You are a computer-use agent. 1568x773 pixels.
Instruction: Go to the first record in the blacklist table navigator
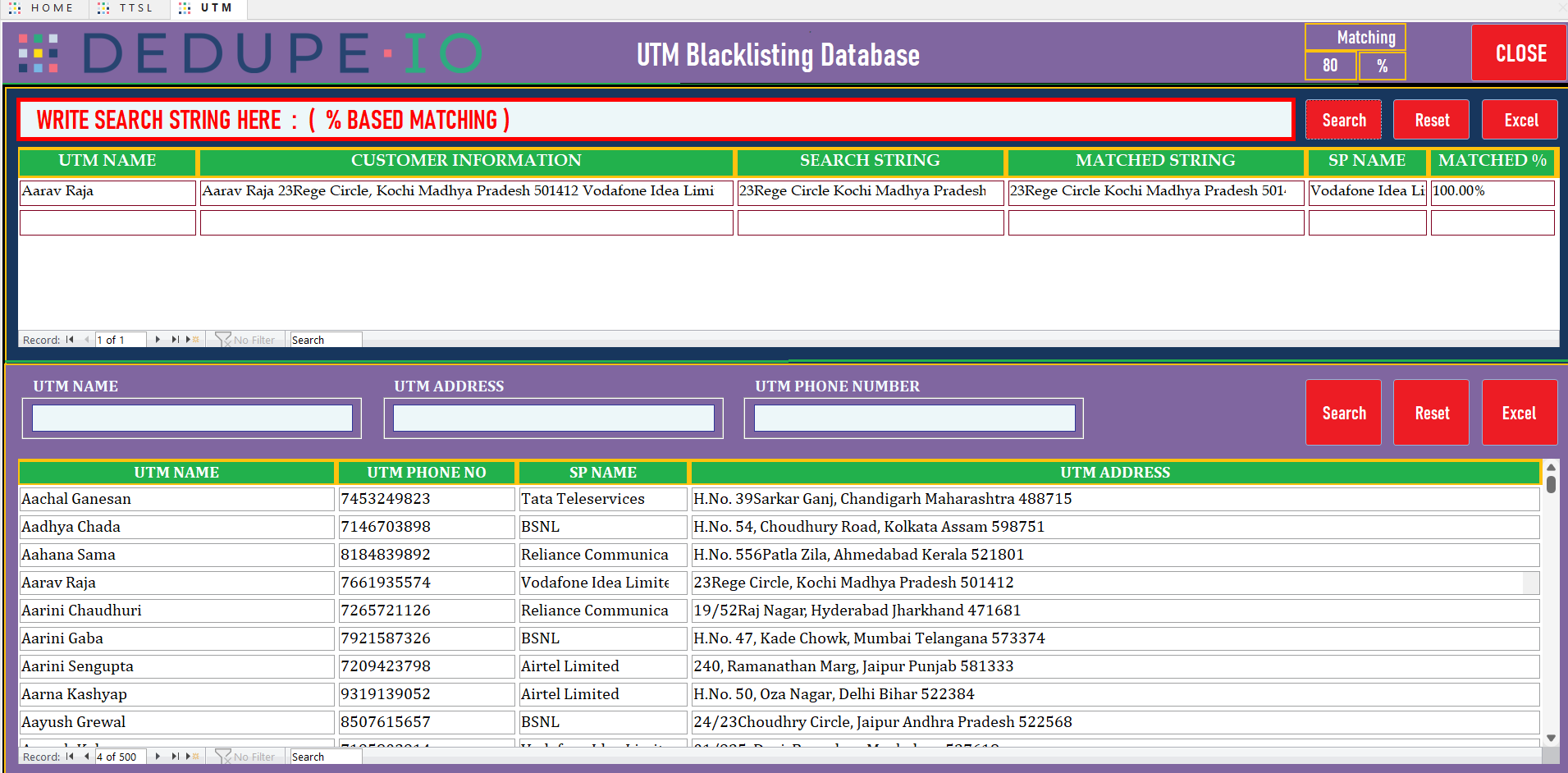tap(70, 756)
